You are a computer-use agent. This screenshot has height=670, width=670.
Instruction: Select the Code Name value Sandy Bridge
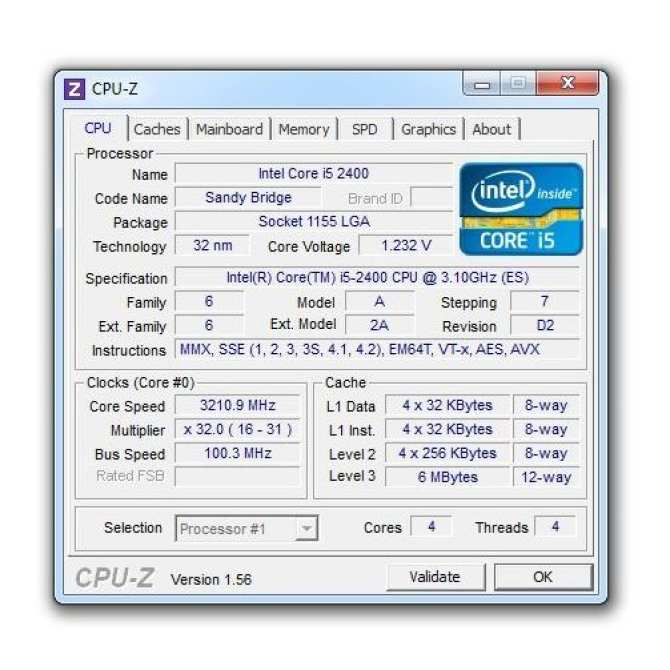pyautogui.click(x=248, y=197)
